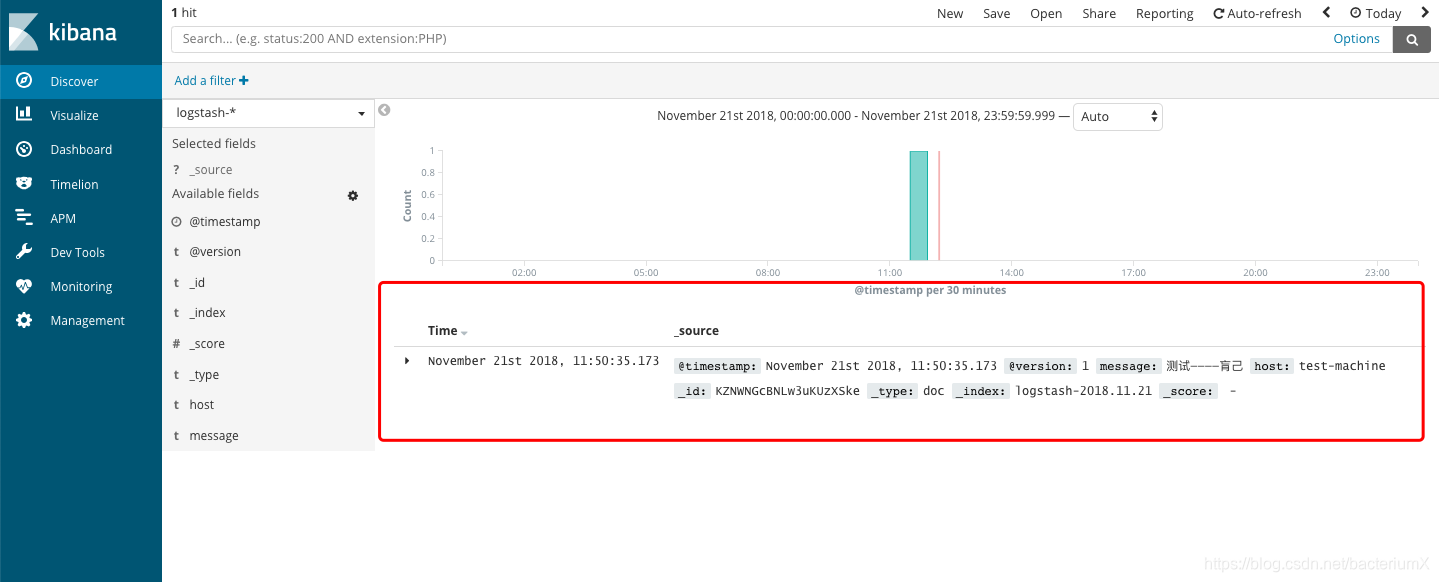Click the APM lines icon

pos(25,218)
